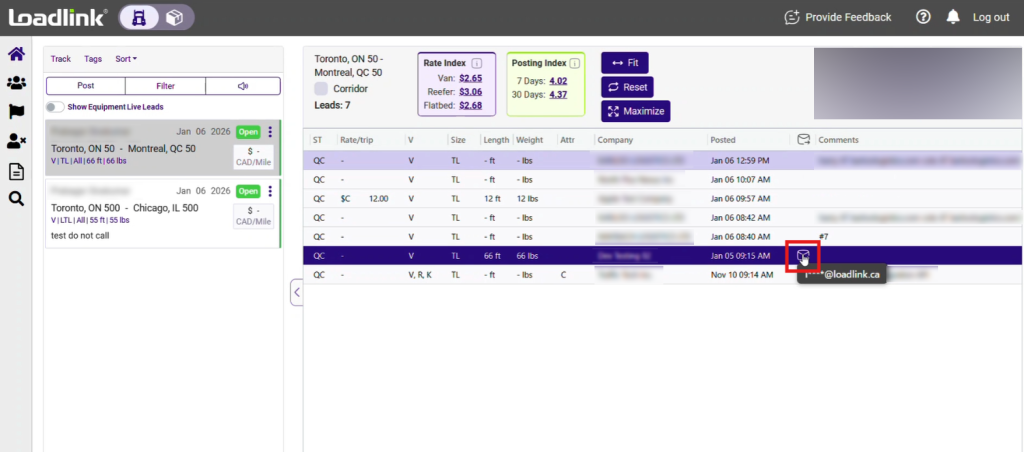Switch to the box freight mode toggle
Viewport: 1024px width, 452px height.
[x=175, y=17]
